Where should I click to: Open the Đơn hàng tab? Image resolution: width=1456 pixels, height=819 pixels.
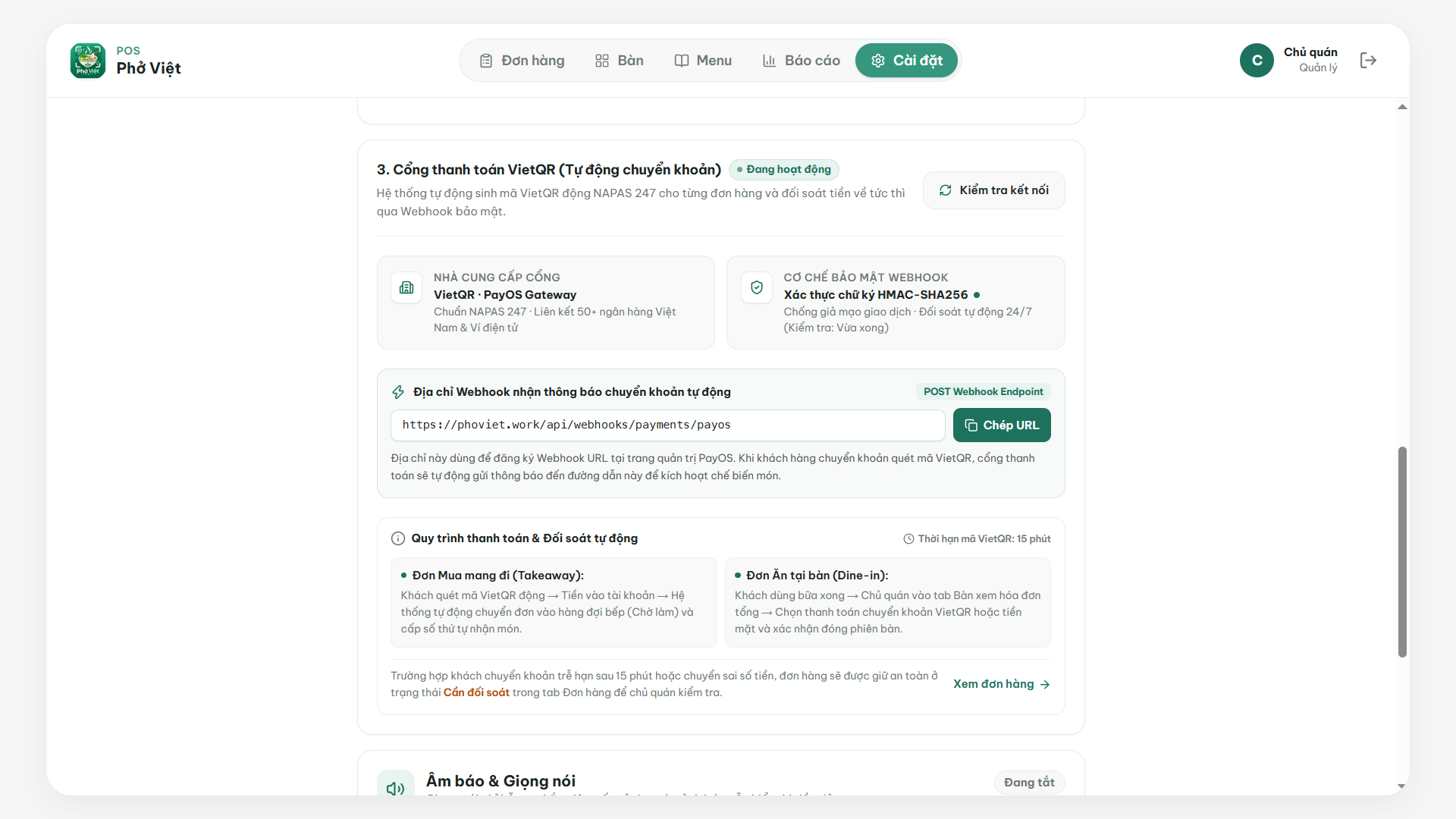[522, 61]
